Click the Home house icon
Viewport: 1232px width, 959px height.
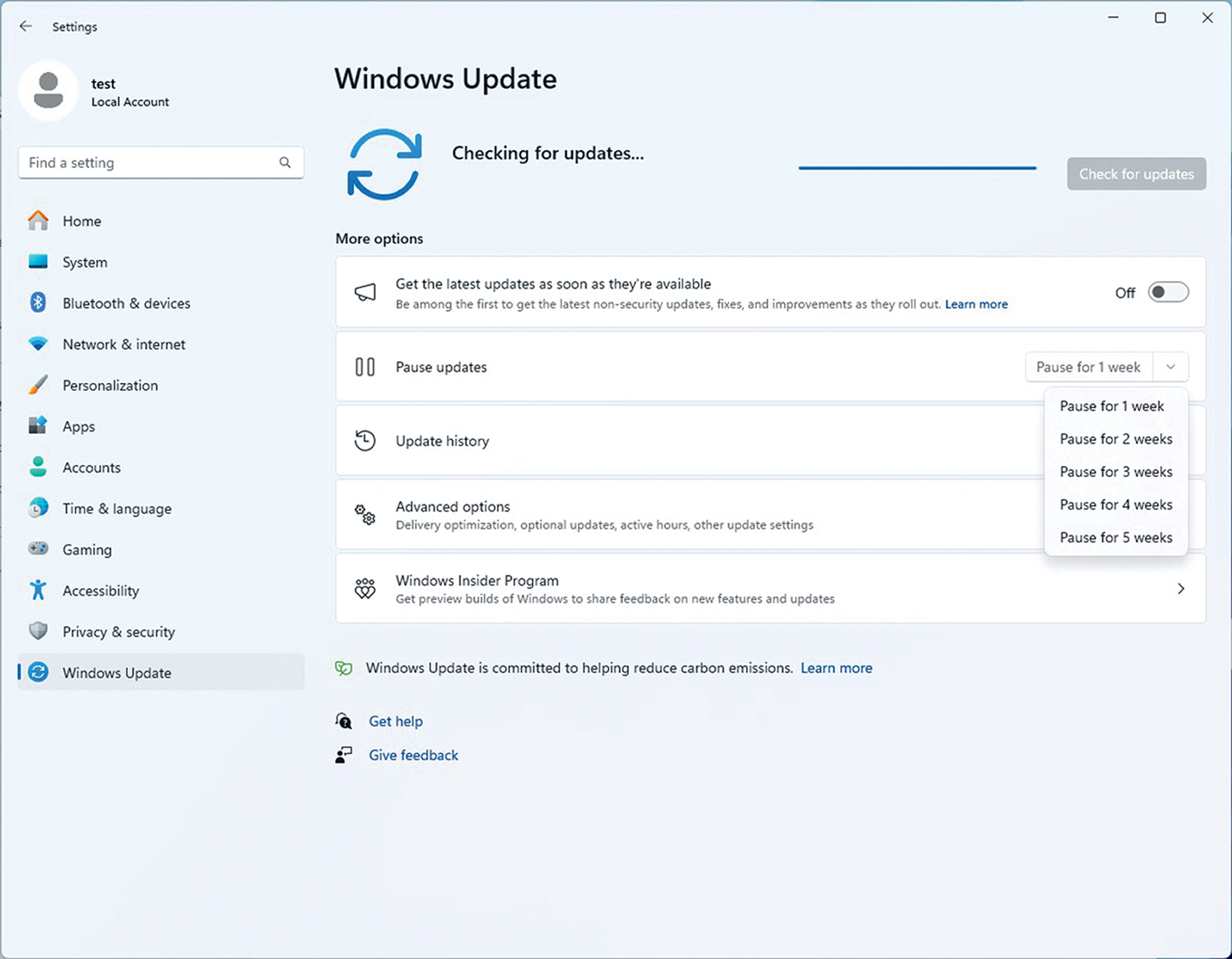(x=38, y=220)
